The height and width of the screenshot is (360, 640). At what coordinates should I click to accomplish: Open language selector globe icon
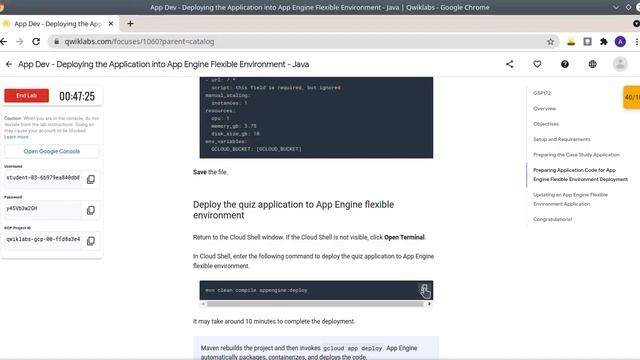click(x=592, y=64)
